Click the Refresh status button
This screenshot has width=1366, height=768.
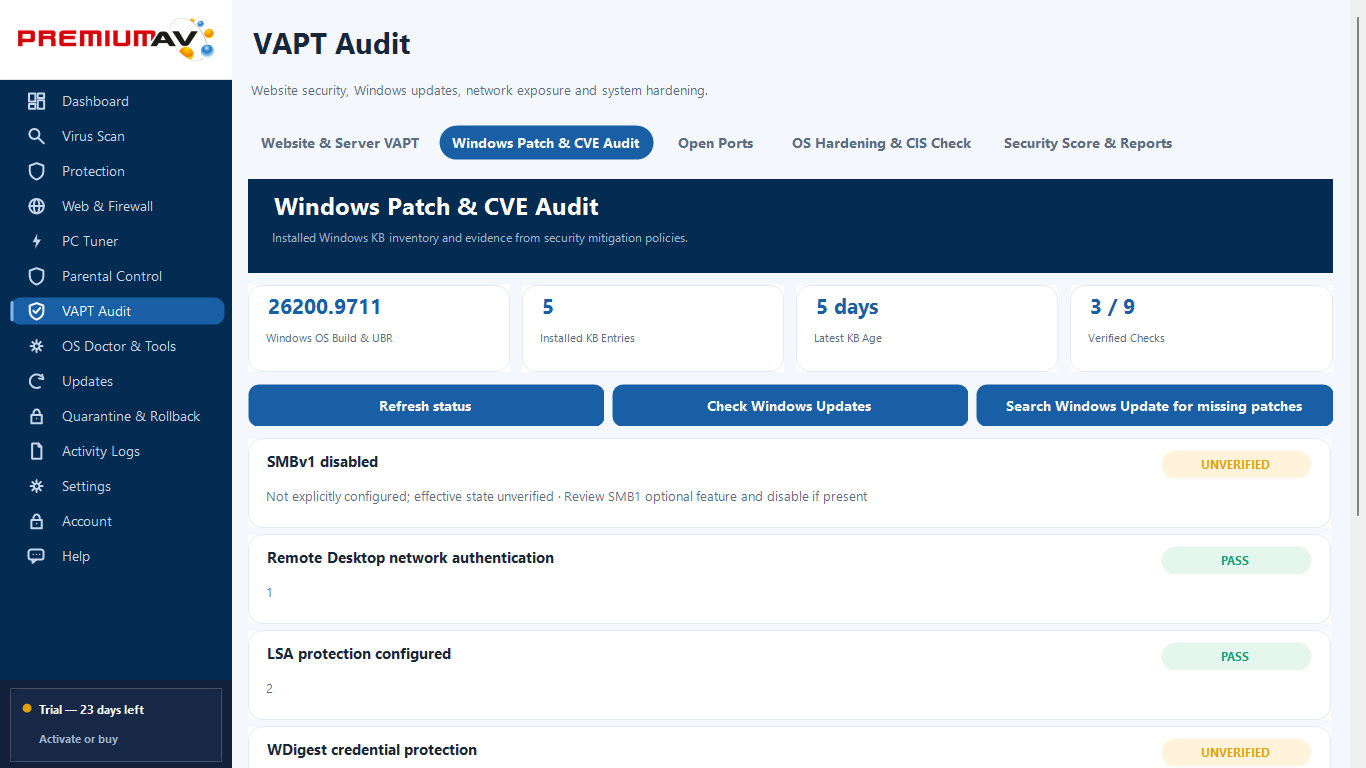(x=426, y=406)
